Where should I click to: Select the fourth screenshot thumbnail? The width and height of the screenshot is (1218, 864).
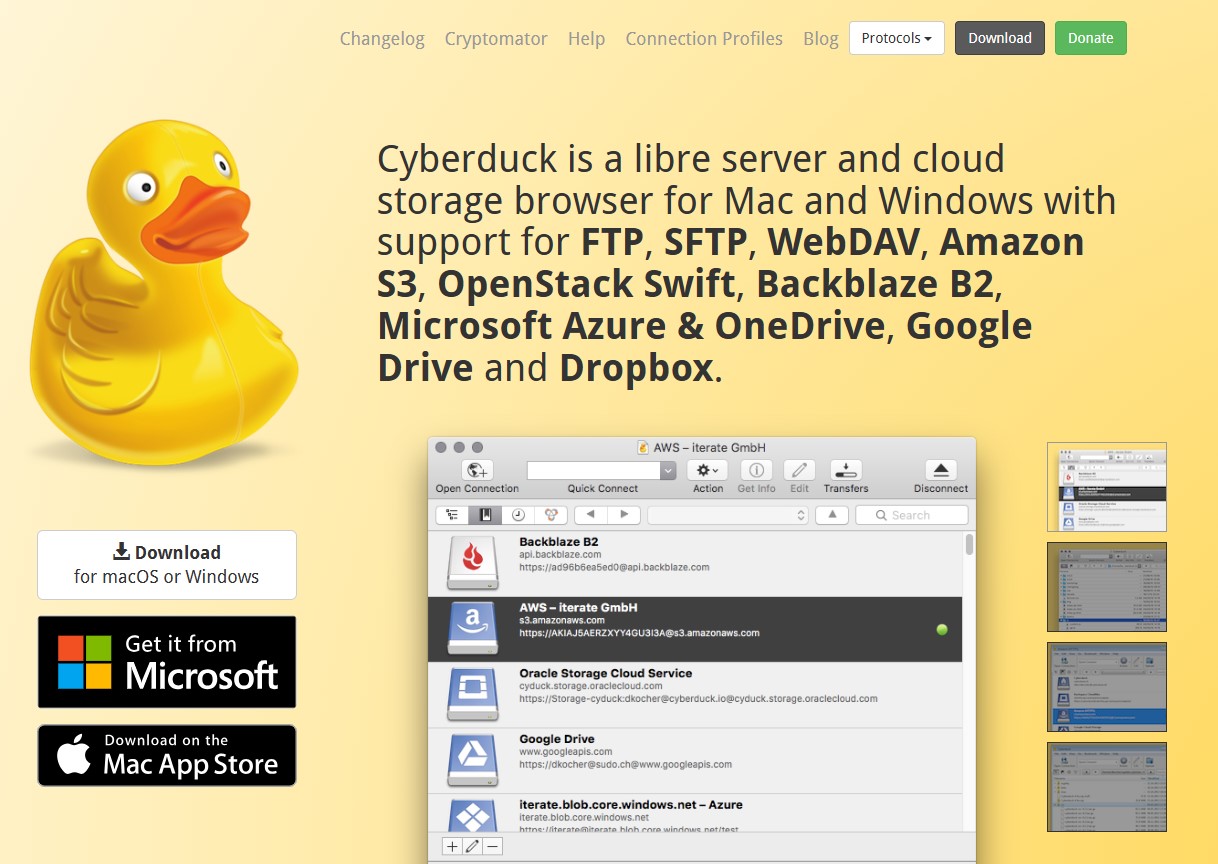1107,787
